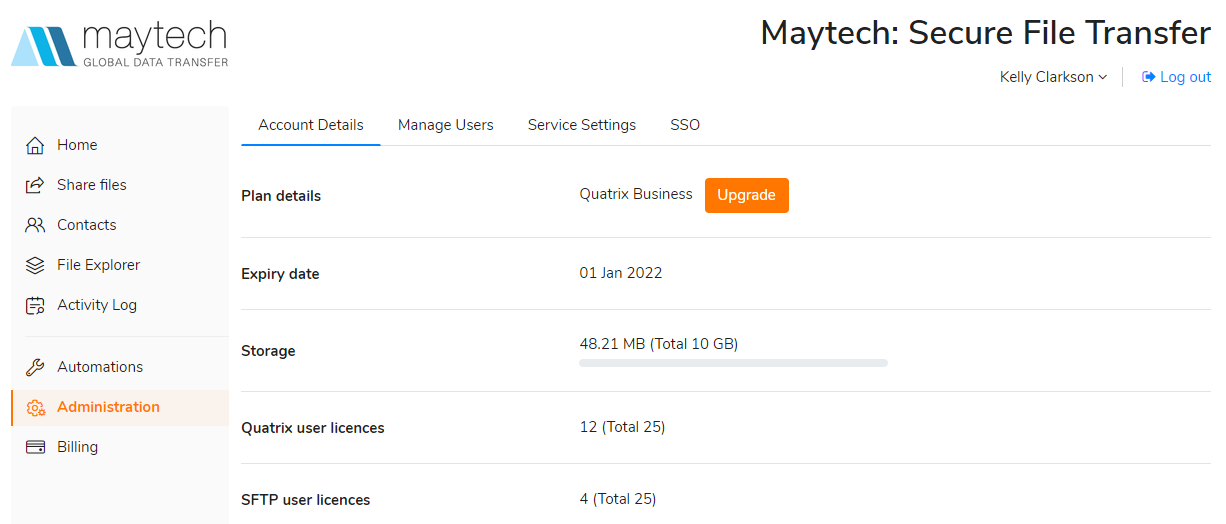Image resolution: width=1226 pixels, height=524 pixels.
Task: Click the Log out link text
Action: pyautogui.click(x=1186, y=77)
